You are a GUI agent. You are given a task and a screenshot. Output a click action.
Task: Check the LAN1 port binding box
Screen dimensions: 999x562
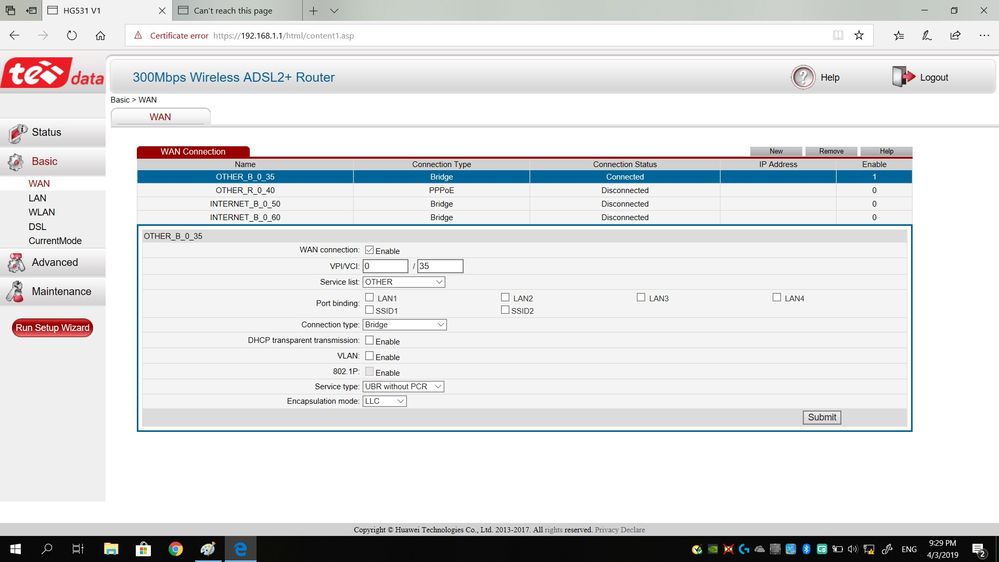(x=370, y=298)
